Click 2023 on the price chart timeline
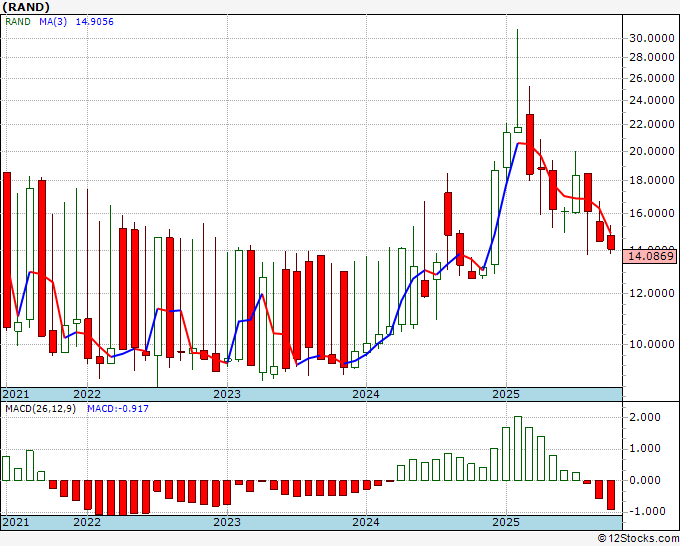The image size is (680, 546). pyautogui.click(x=227, y=394)
